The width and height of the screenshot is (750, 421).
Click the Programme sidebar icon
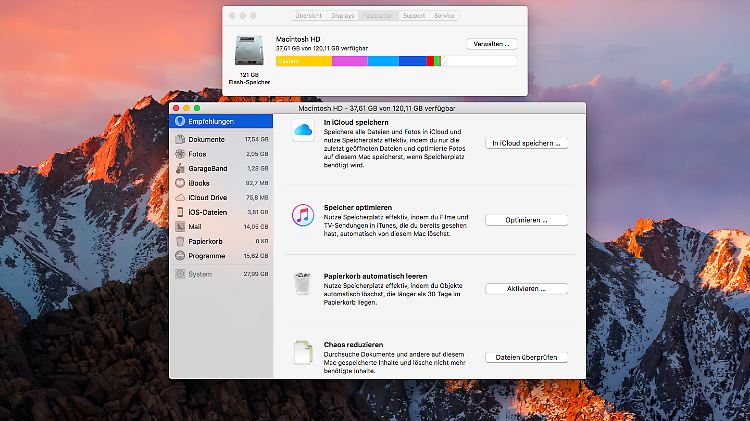[x=180, y=256]
